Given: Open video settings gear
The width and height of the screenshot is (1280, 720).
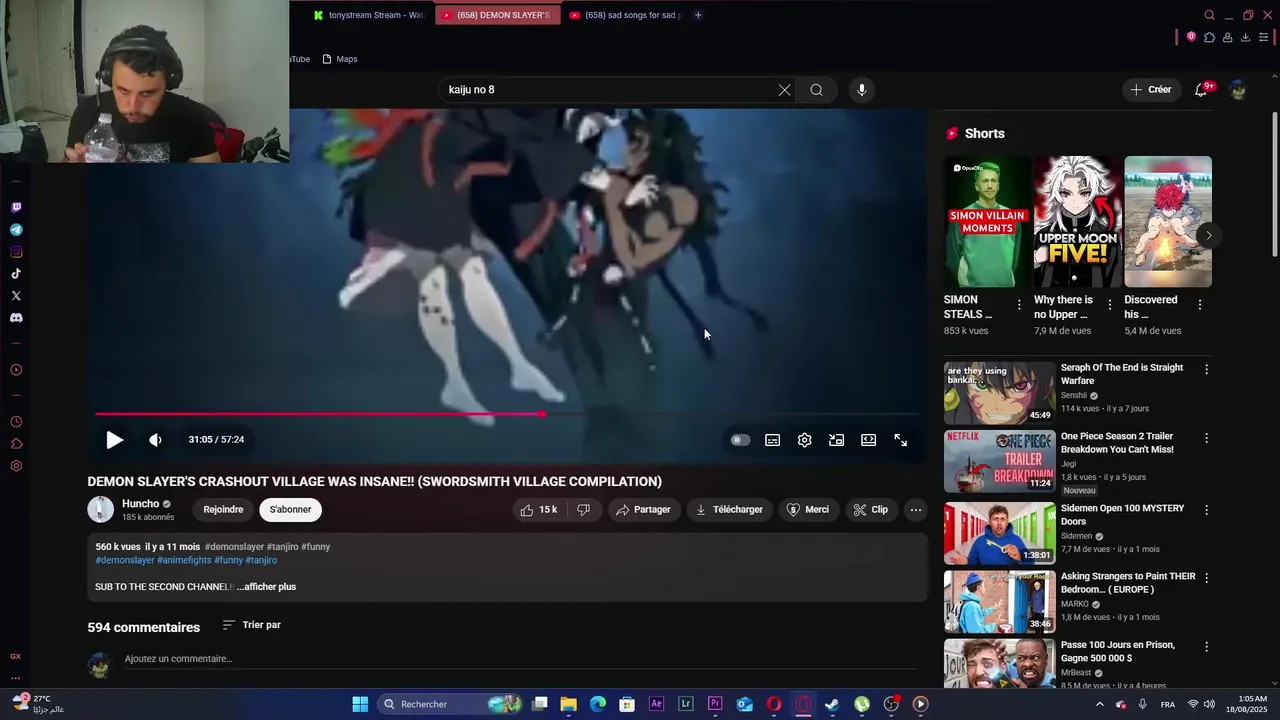Looking at the screenshot, I should point(805,440).
